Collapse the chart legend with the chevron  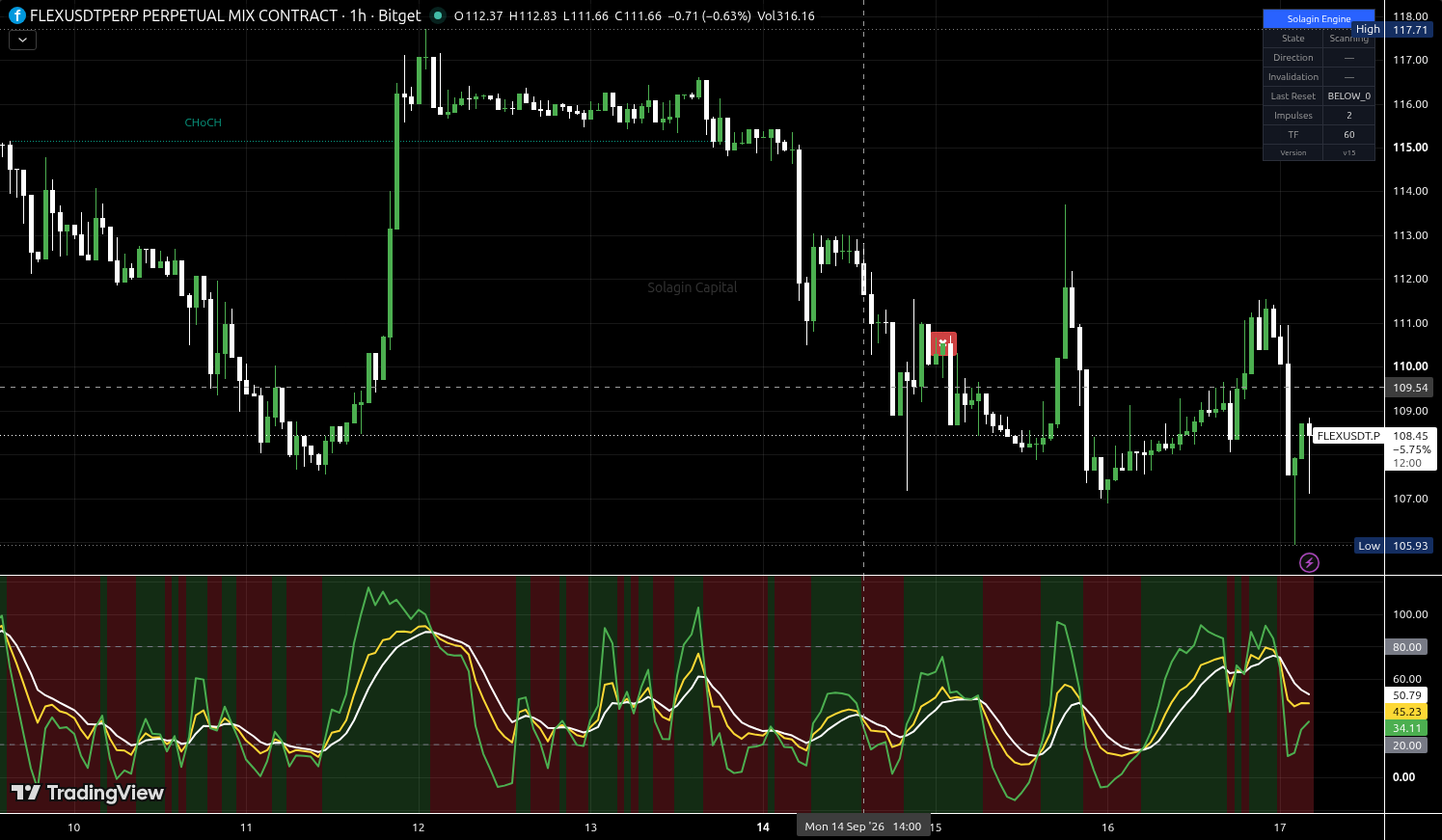tap(22, 41)
